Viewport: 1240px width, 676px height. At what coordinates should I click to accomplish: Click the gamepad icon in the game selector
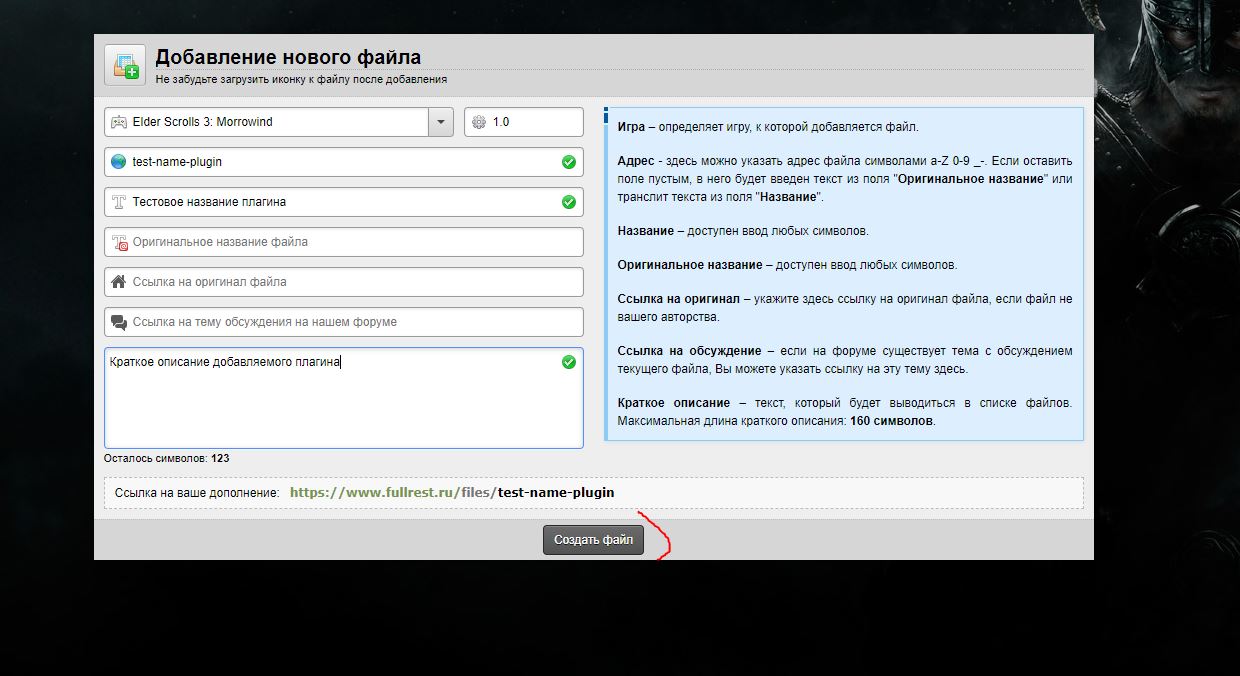click(x=118, y=122)
